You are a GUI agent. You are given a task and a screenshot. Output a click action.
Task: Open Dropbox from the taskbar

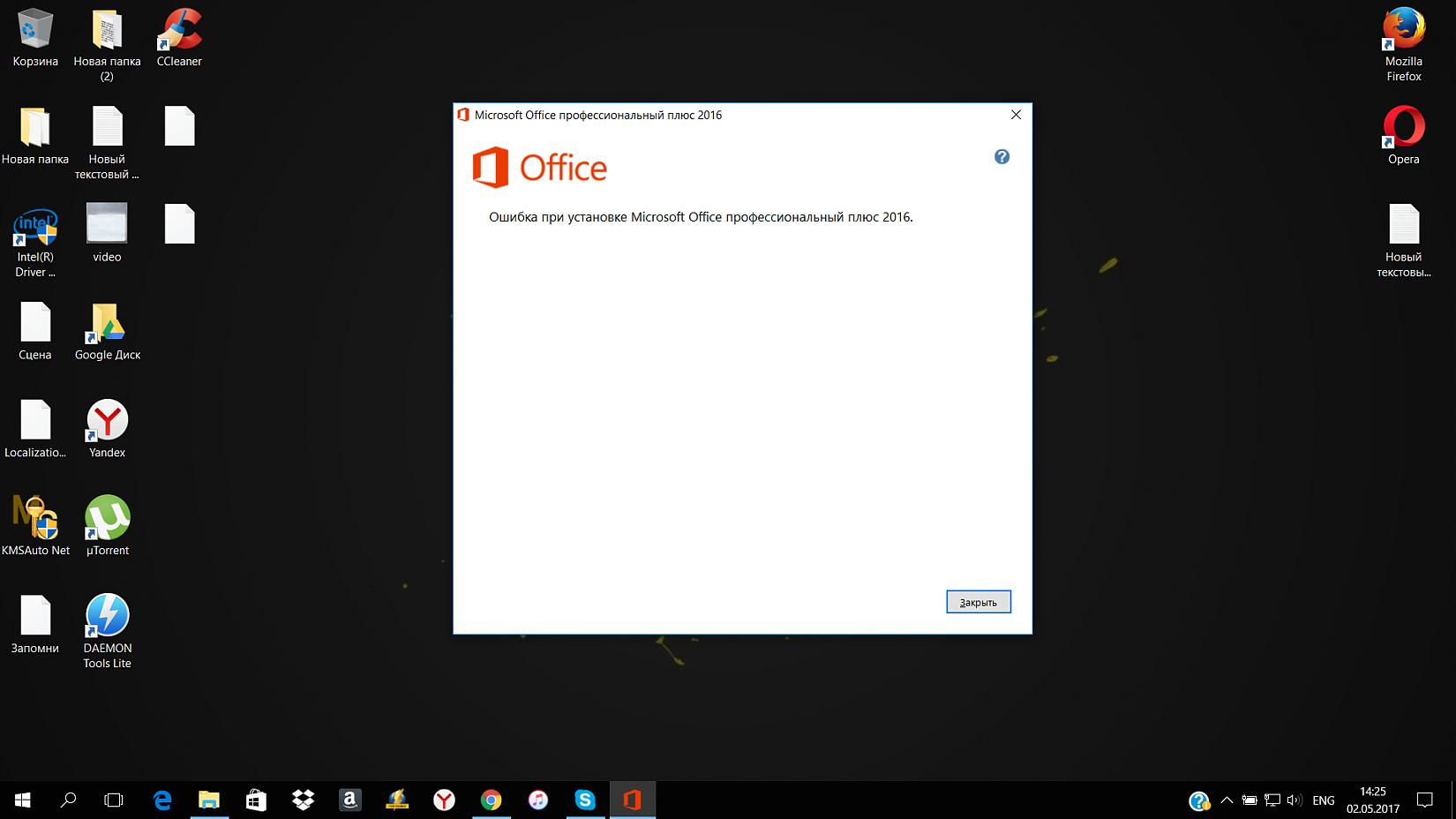pyautogui.click(x=303, y=800)
